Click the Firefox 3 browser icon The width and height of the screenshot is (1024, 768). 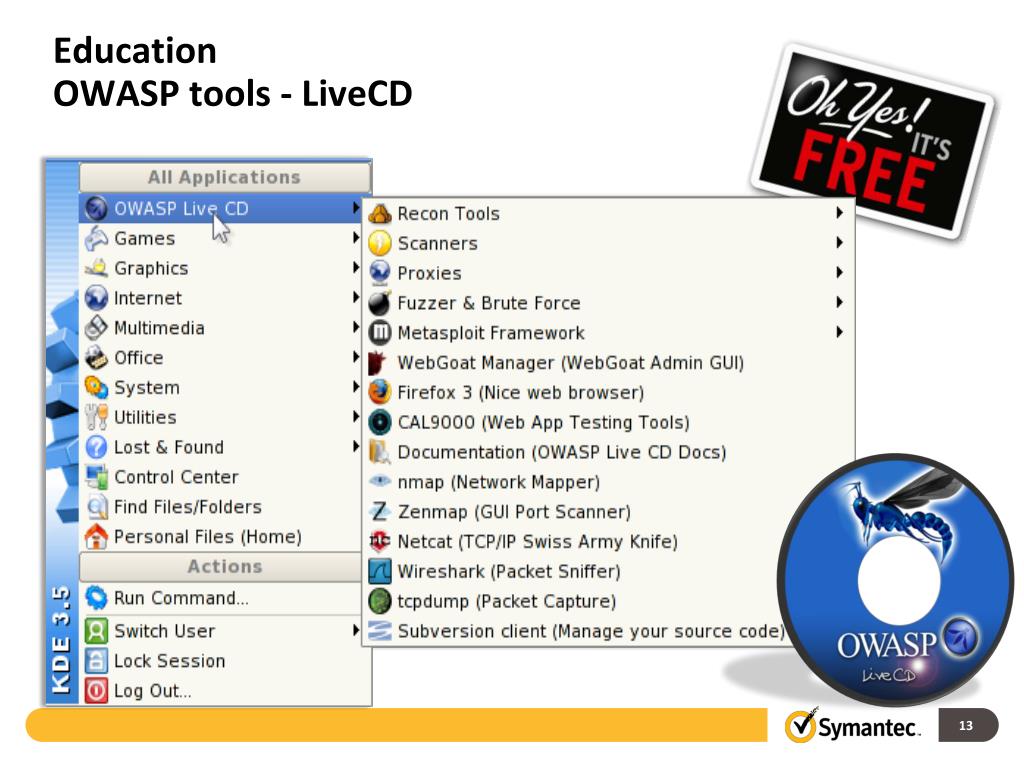[x=379, y=392]
